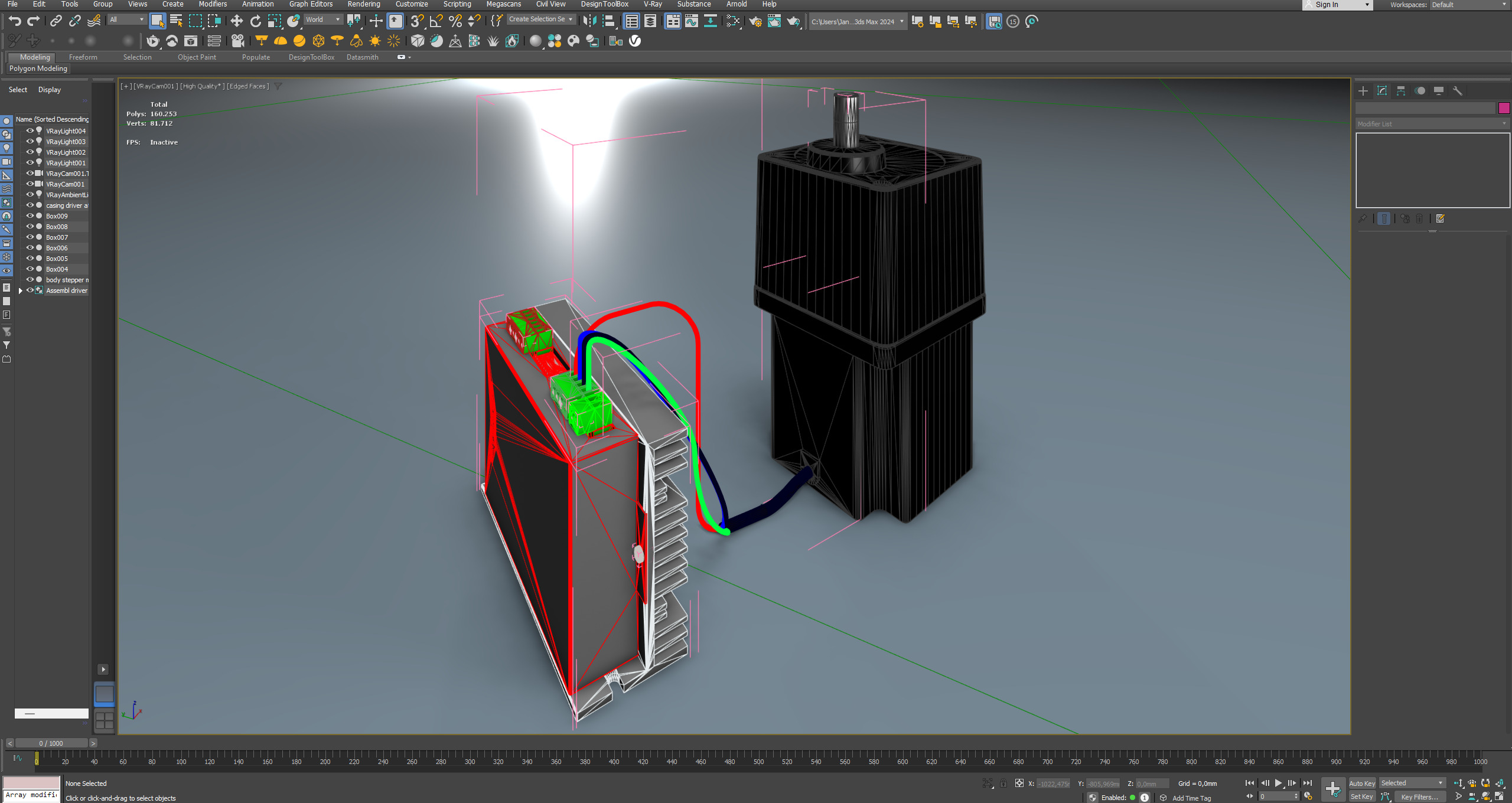Image resolution: width=1512 pixels, height=803 pixels.
Task: Toggle the Selection Lock padlock icon
Action: [x=1003, y=784]
